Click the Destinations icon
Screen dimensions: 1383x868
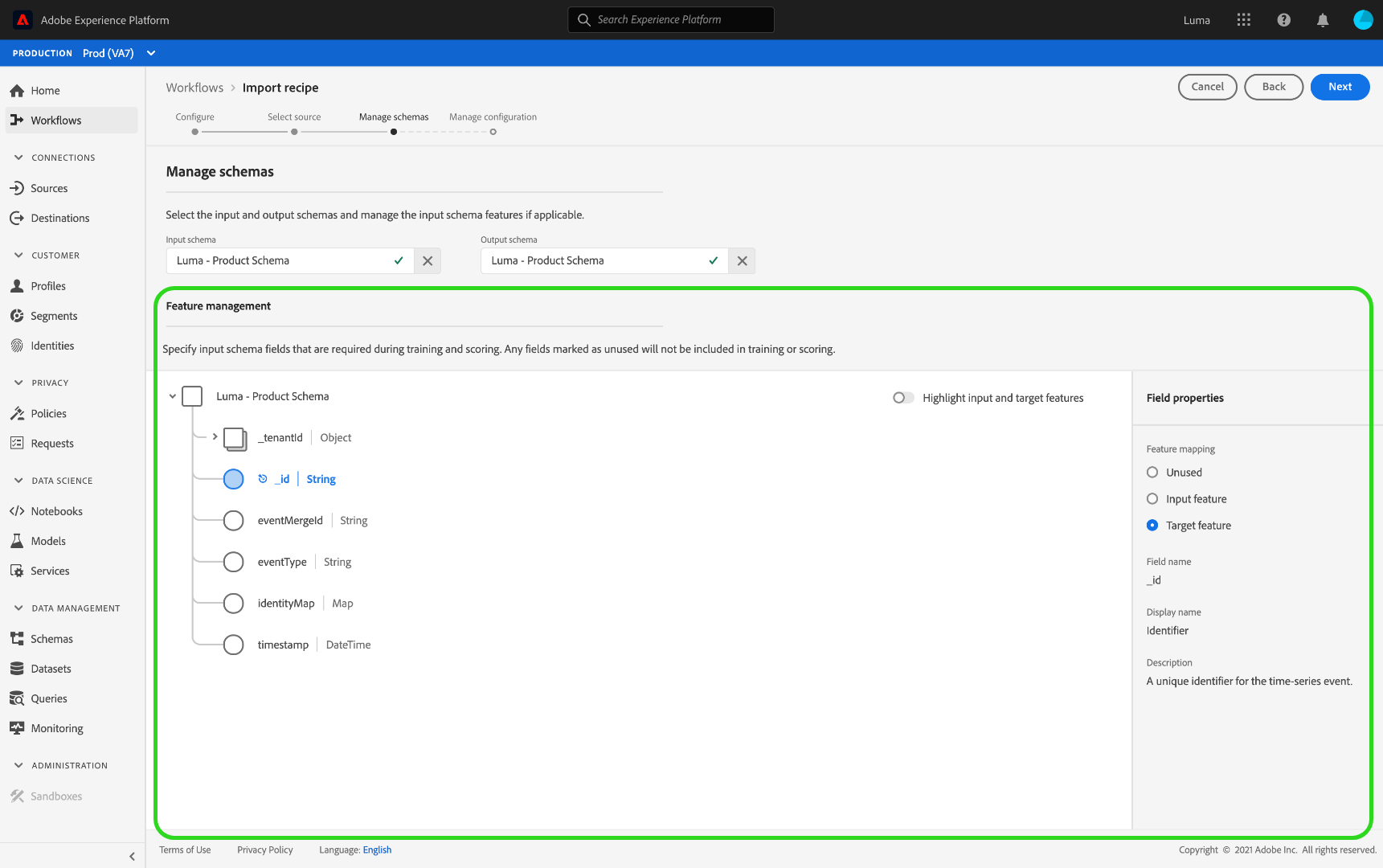(x=17, y=219)
